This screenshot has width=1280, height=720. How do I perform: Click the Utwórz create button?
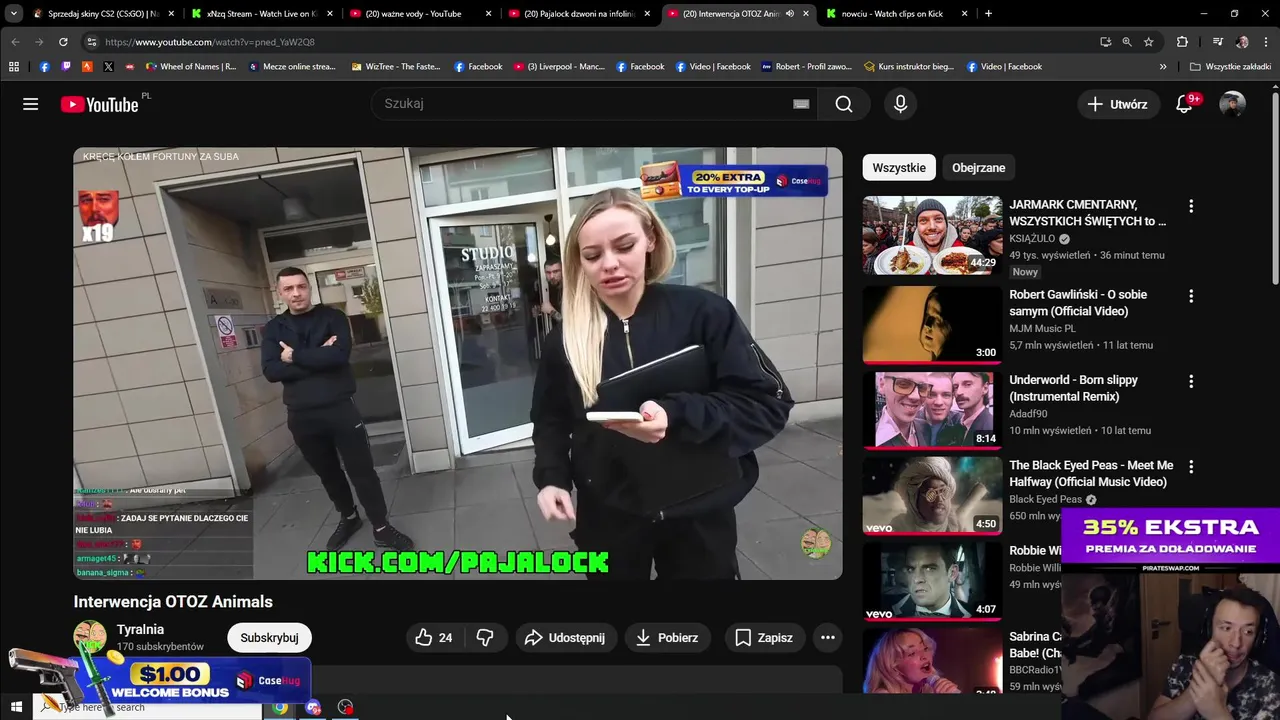(1118, 104)
